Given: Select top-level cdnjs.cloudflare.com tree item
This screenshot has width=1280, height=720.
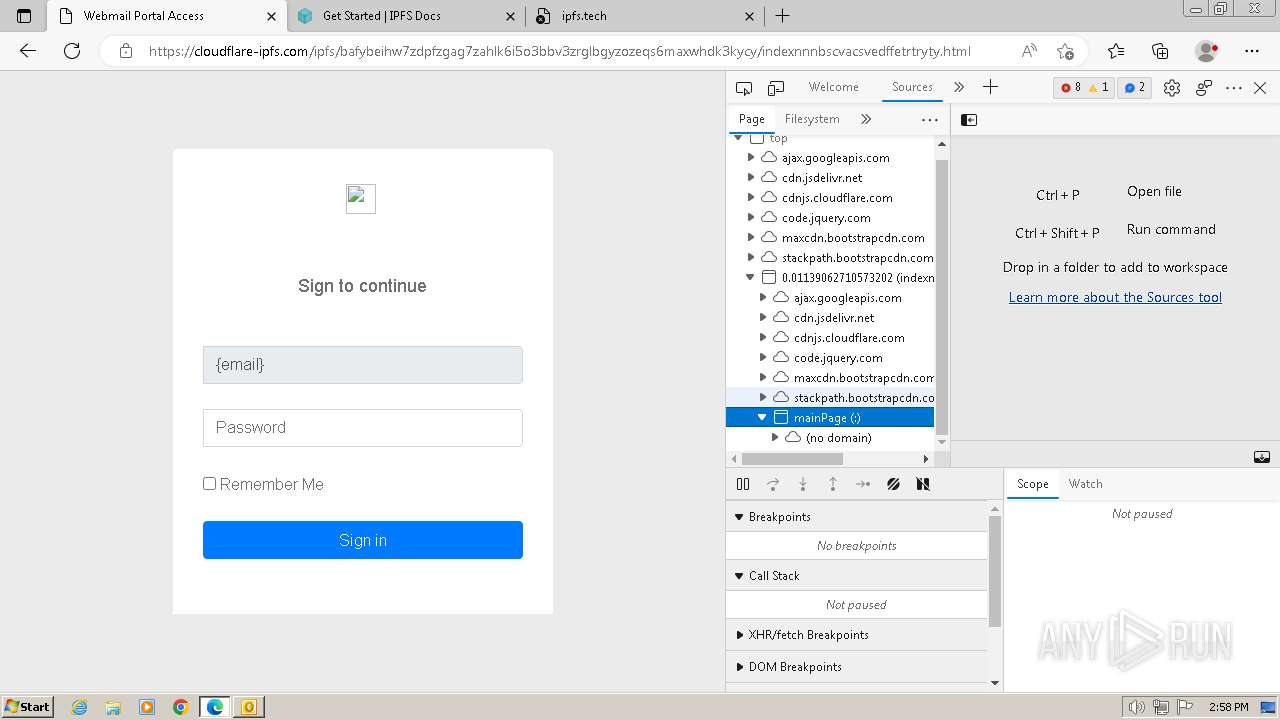Looking at the screenshot, I should tap(837, 198).
